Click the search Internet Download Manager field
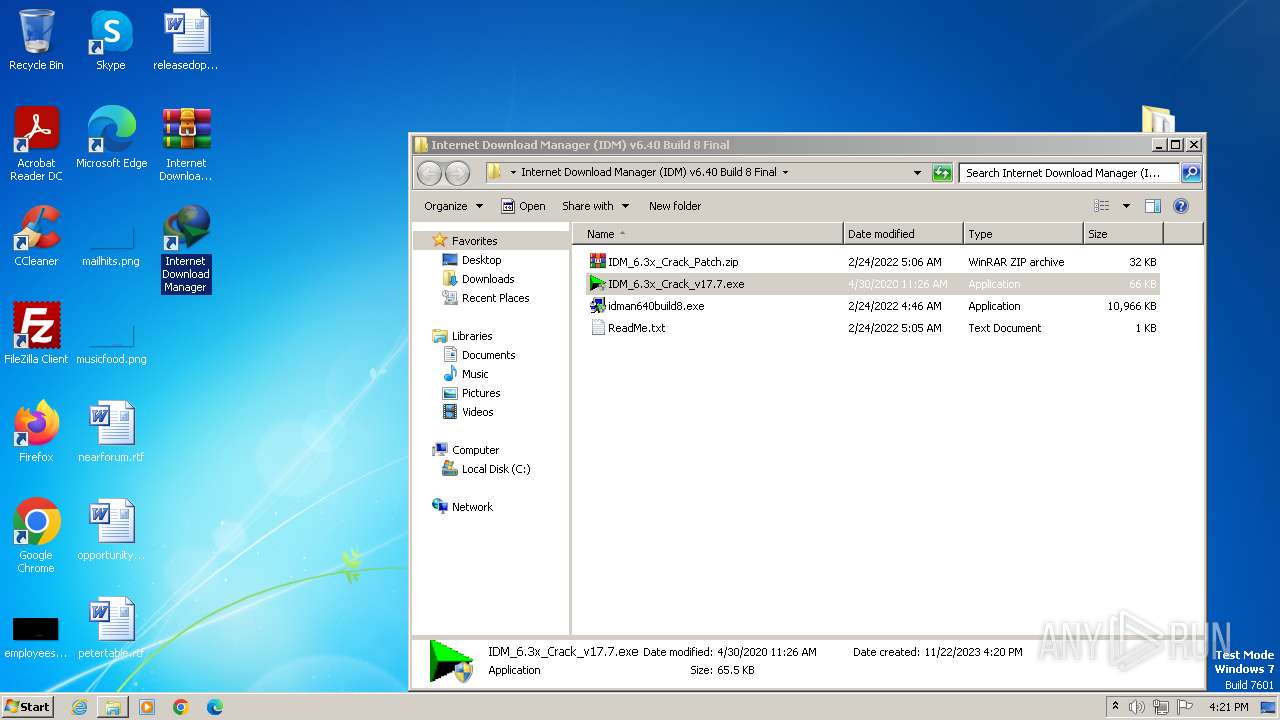The image size is (1280, 720). click(1069, 173)
